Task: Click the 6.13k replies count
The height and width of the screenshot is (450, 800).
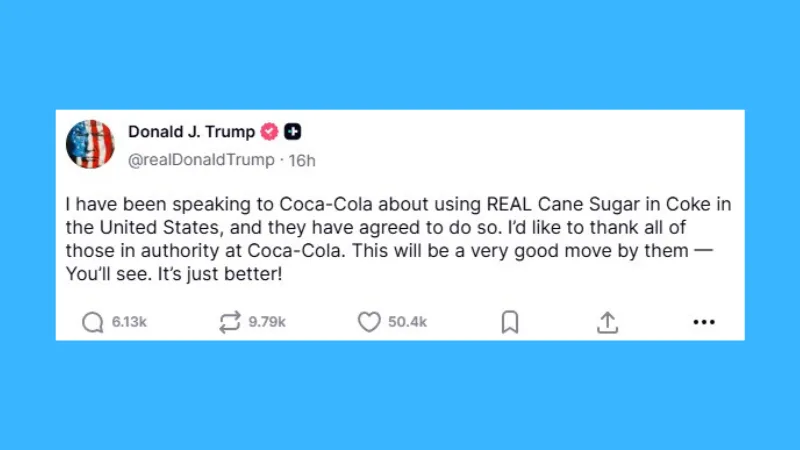Action: pos(129,322)
